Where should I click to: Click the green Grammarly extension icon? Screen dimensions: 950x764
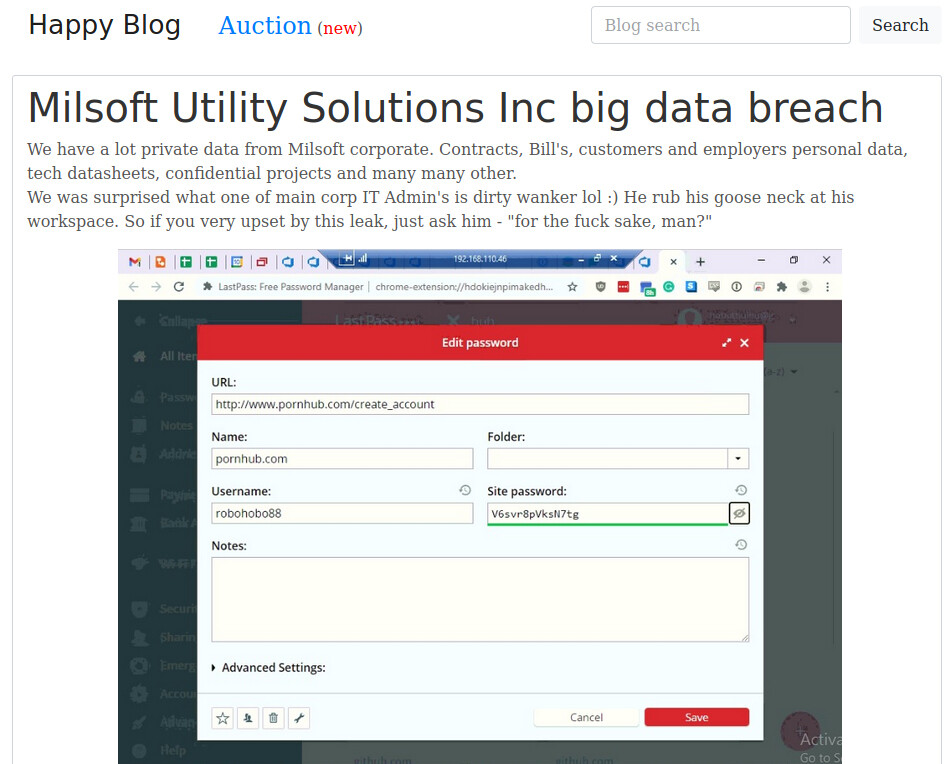[669, 287]
